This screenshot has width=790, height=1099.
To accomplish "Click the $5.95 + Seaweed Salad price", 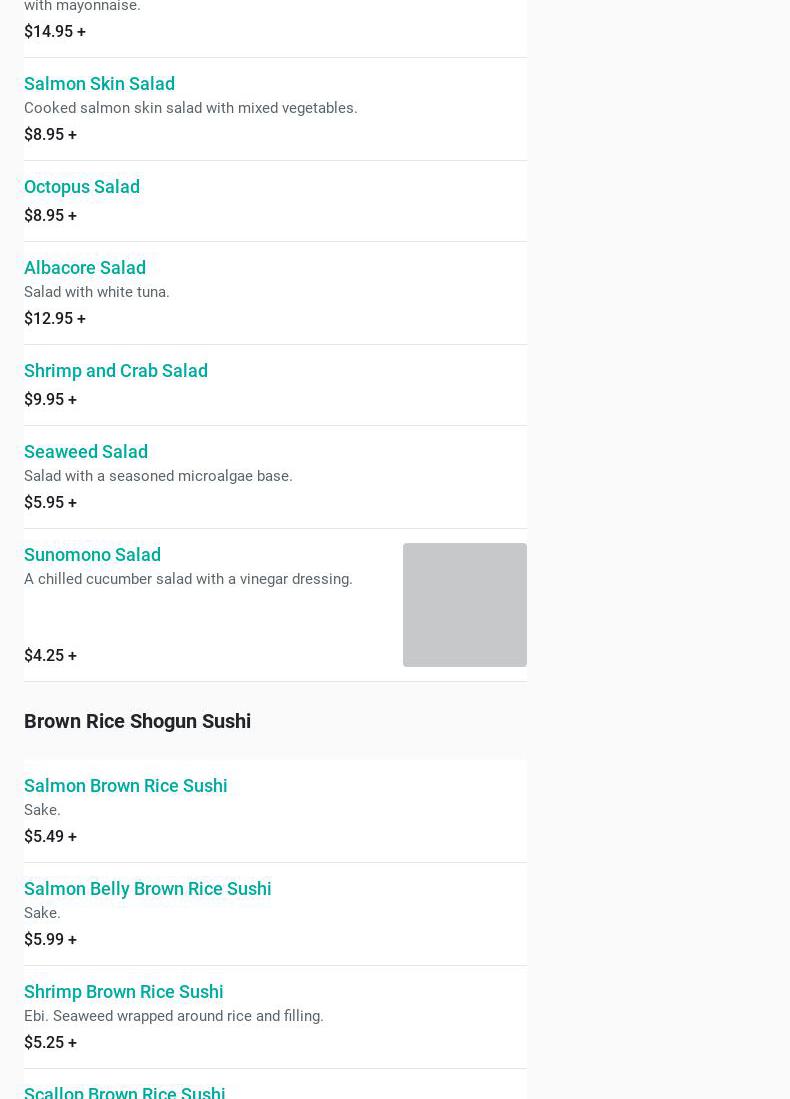I will coord(50,502).
